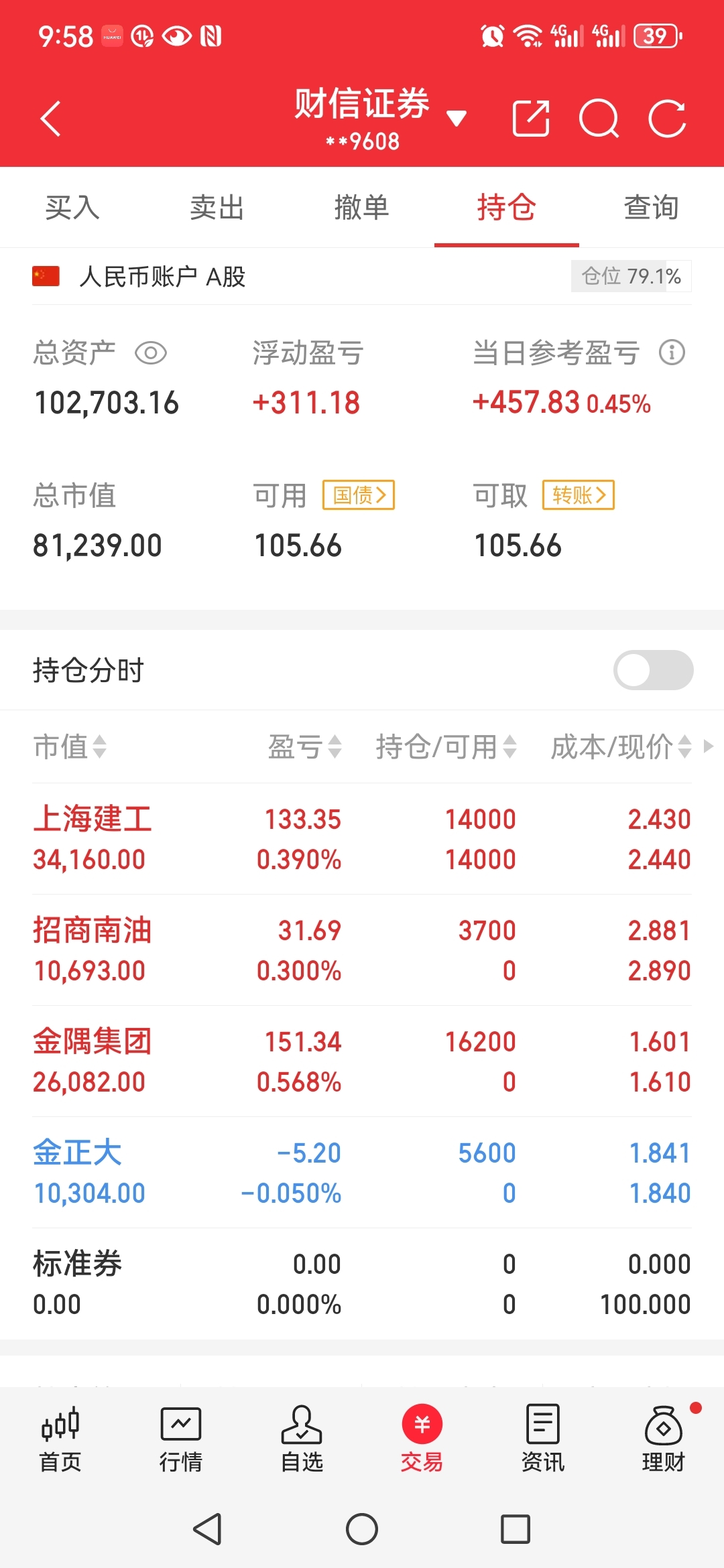Switch to the 查询 tab
This screenshot has width=724, height=1568.
pos(652,208)
